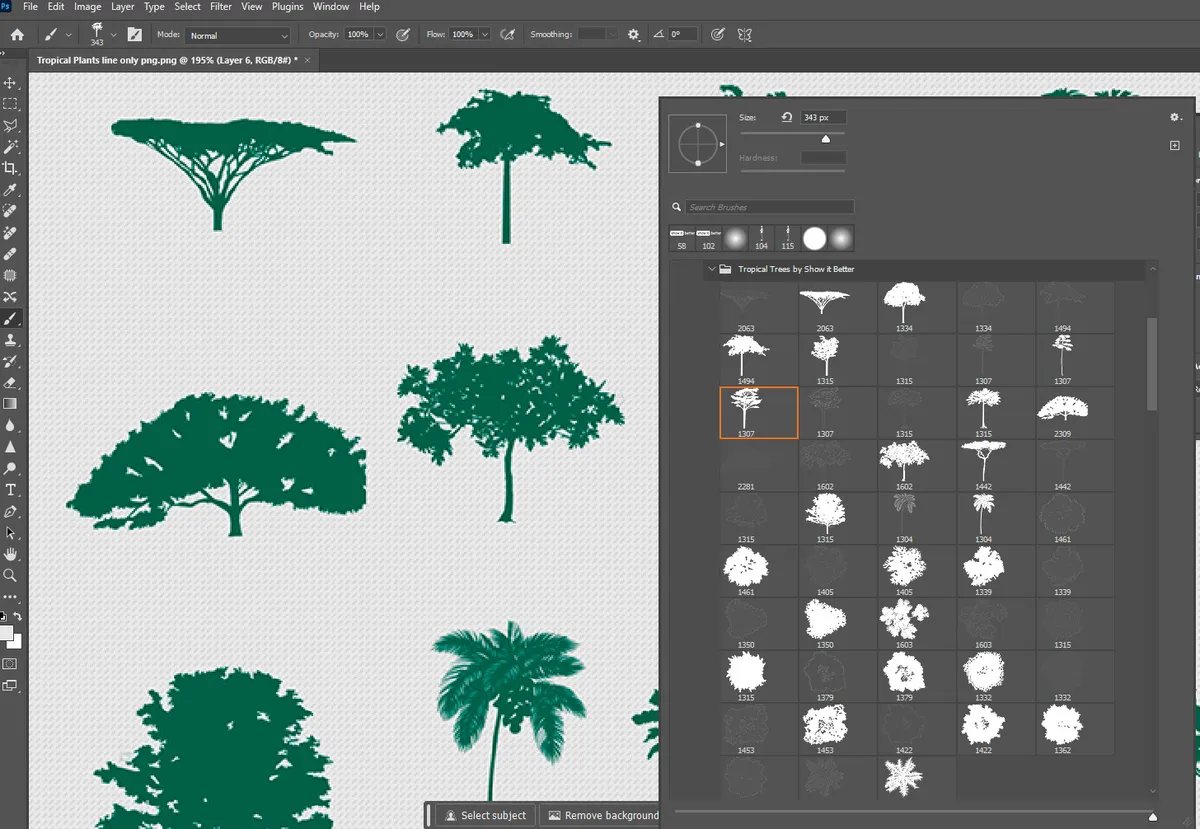1200x829 pixels.
Task: Select the Eyedropper tool
Action: [x=10, y=189]
